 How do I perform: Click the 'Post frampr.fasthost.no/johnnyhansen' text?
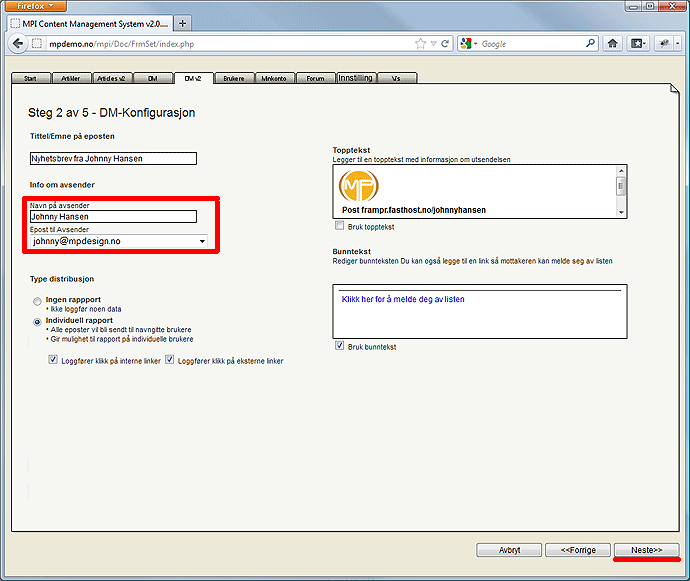(x=414, y=210)
